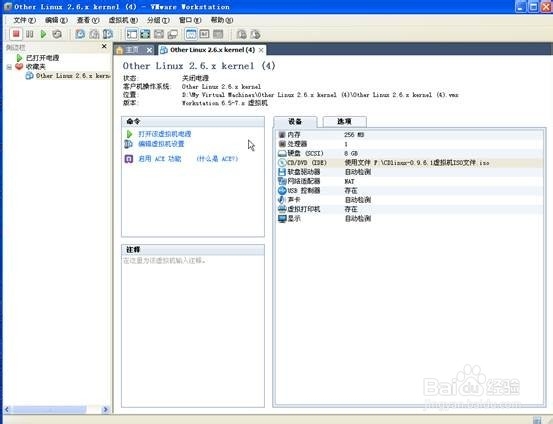Select the 软盘驱动器 floppy device row
553x424 pixels.
coord(409,172)
